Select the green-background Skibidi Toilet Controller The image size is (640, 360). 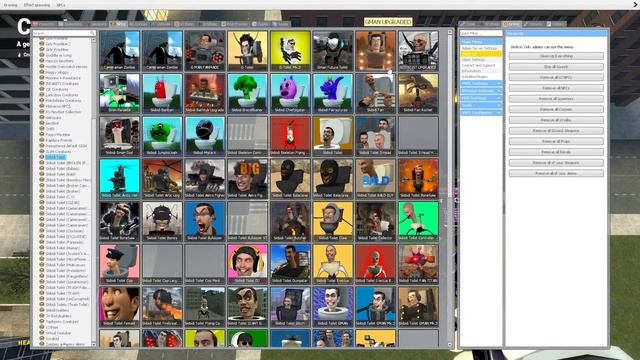[x=418, y=221]
